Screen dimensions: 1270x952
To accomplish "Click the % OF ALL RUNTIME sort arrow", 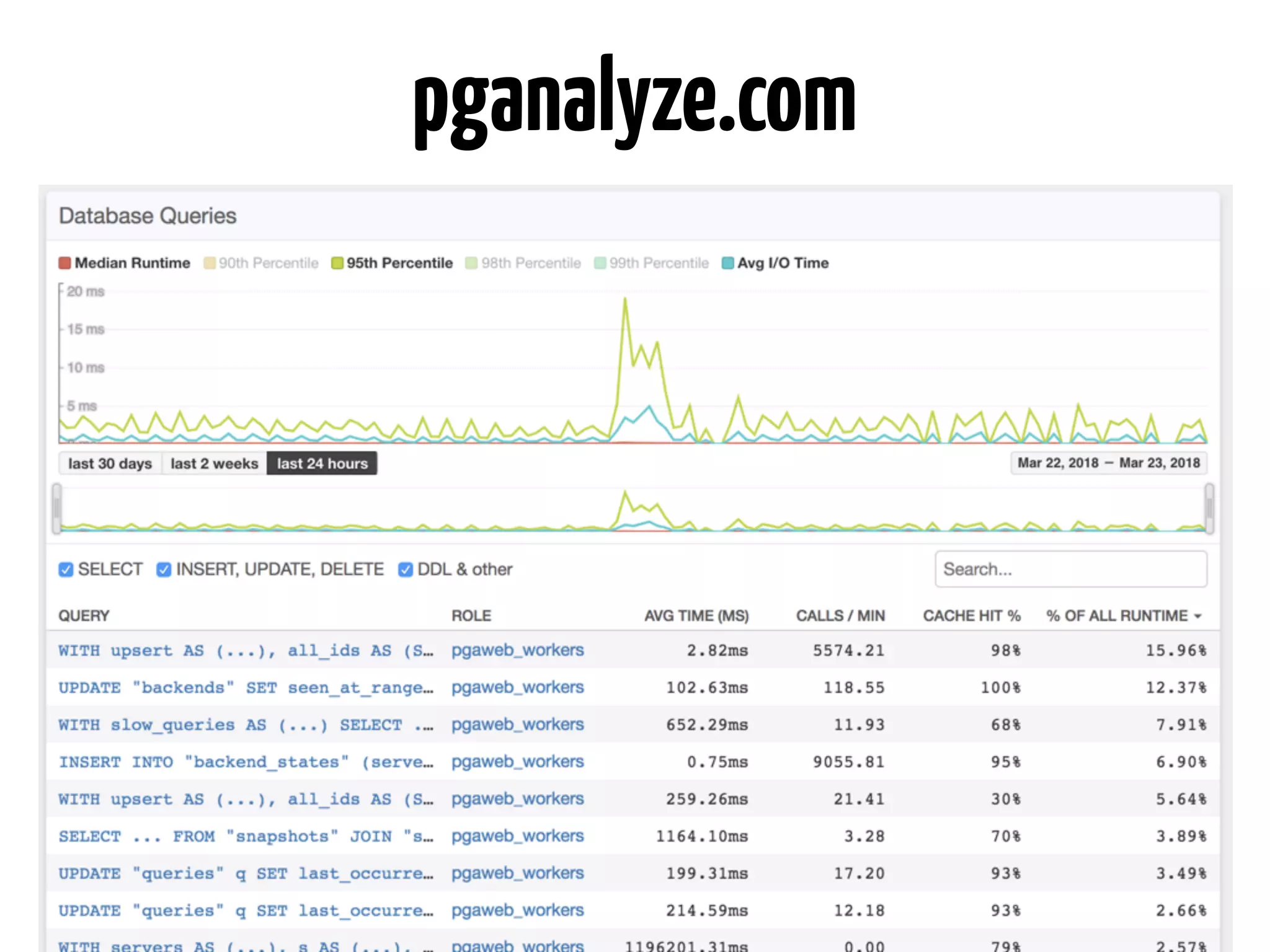I will click(x=1198, y=616).
